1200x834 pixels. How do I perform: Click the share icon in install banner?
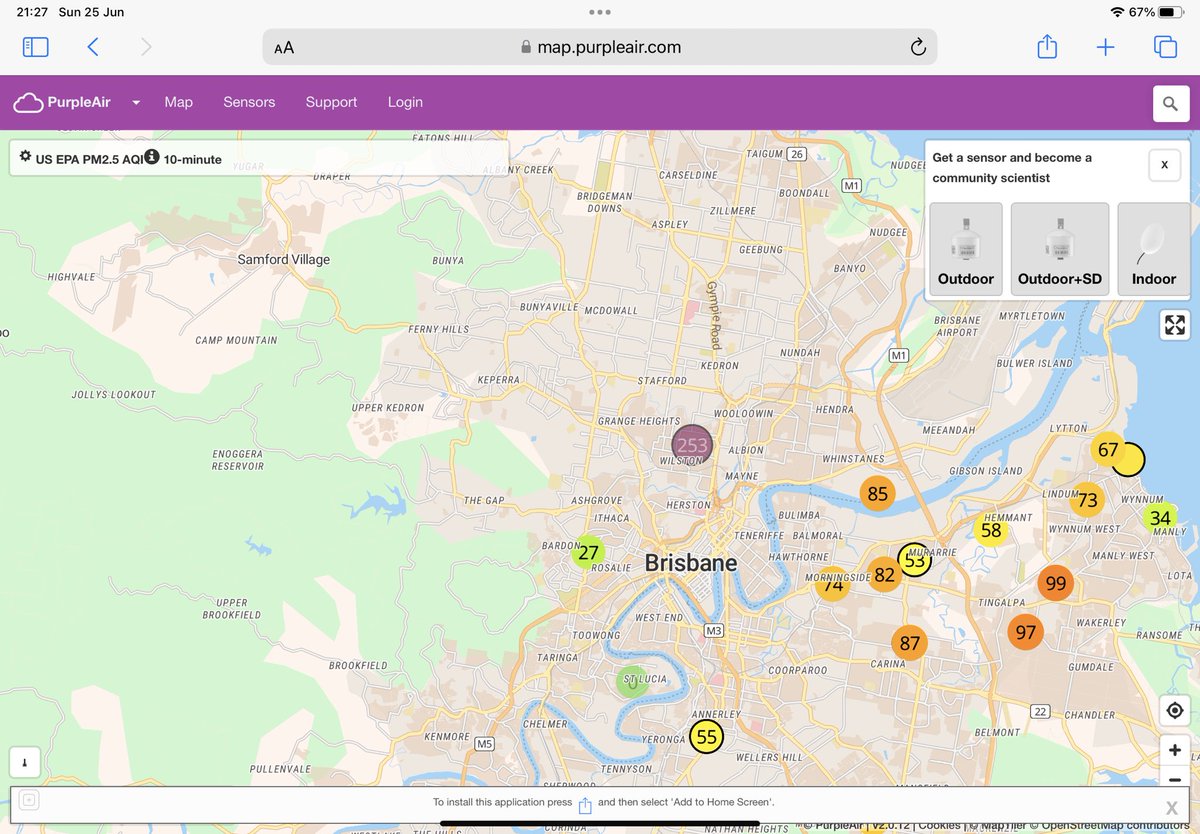[585, 805]
